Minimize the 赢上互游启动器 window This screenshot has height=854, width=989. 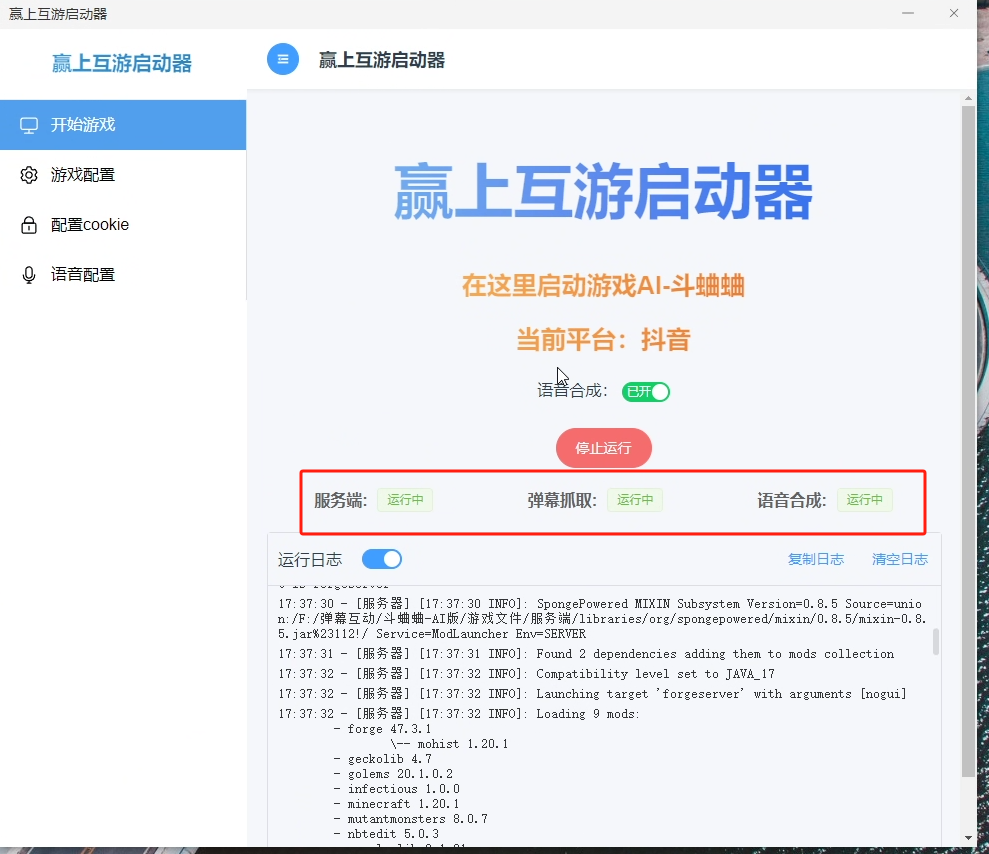point(908,14)
